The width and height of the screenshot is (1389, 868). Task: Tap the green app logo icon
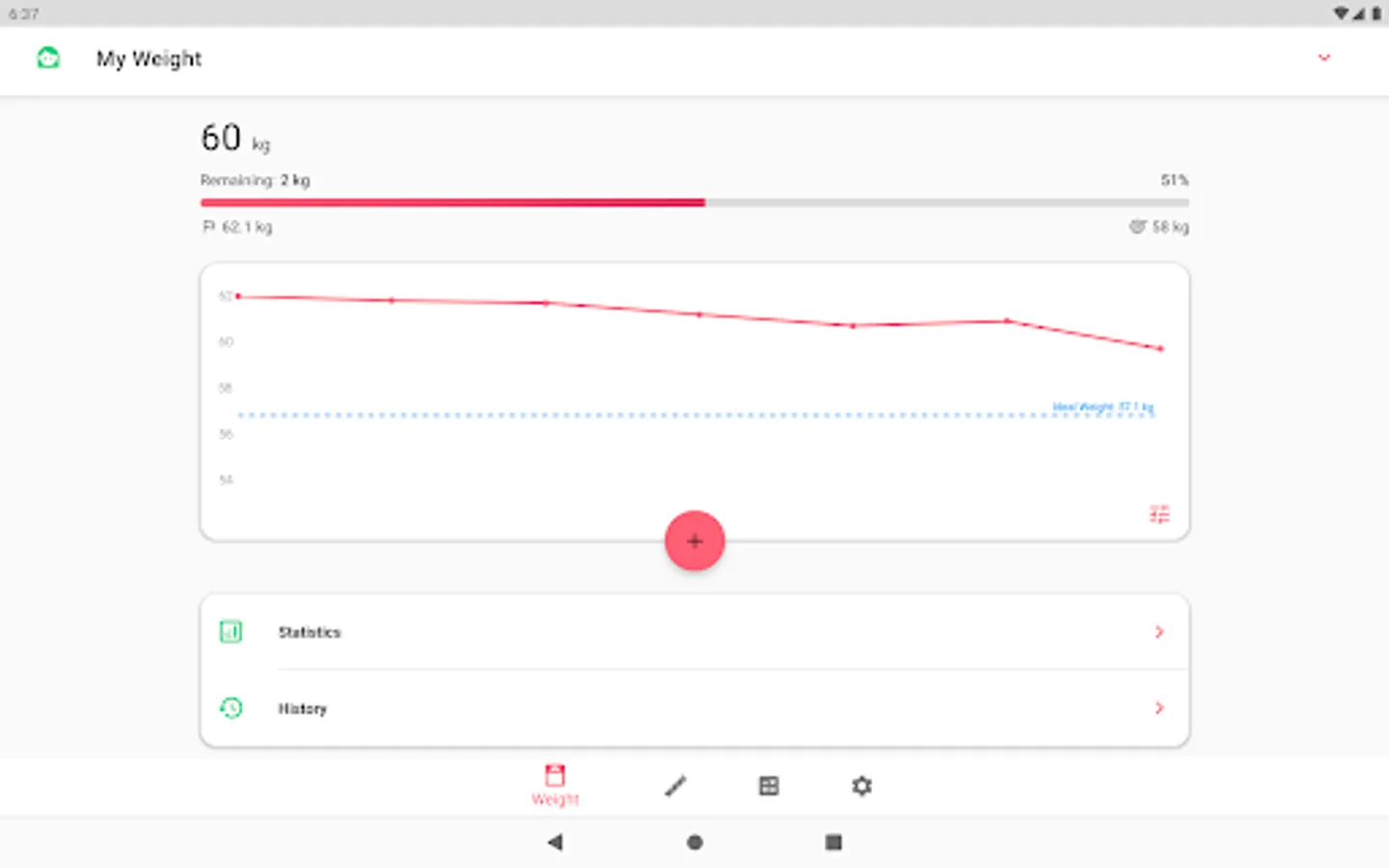click(48, 59)
